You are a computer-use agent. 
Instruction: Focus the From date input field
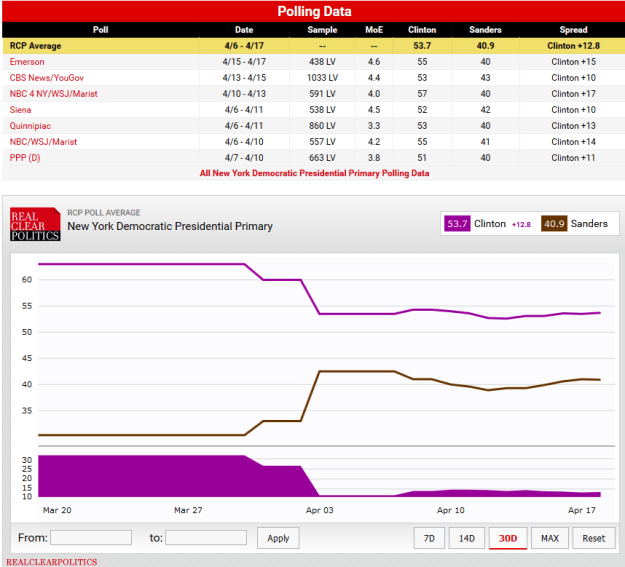[91, 538]
